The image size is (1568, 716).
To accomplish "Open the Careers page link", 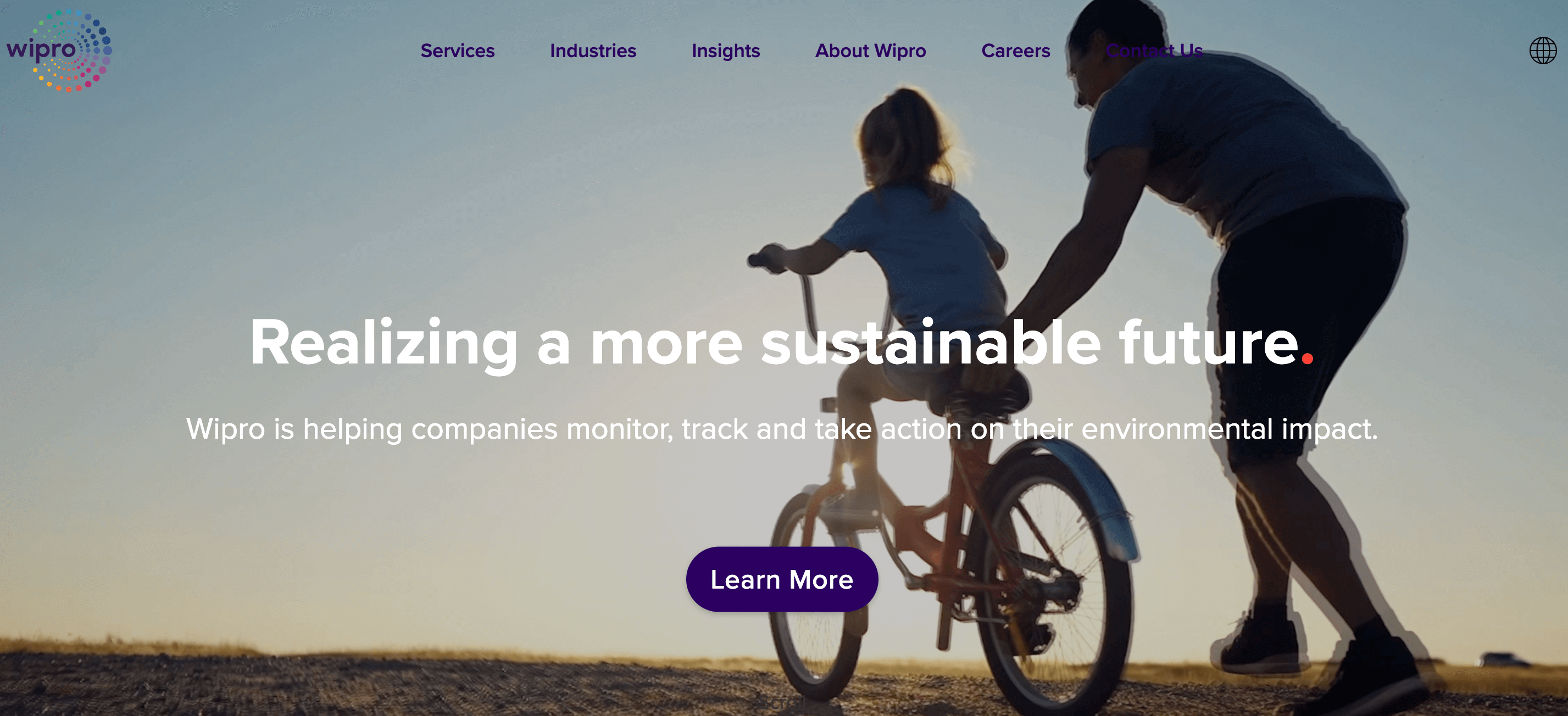I will (1015, 51).
